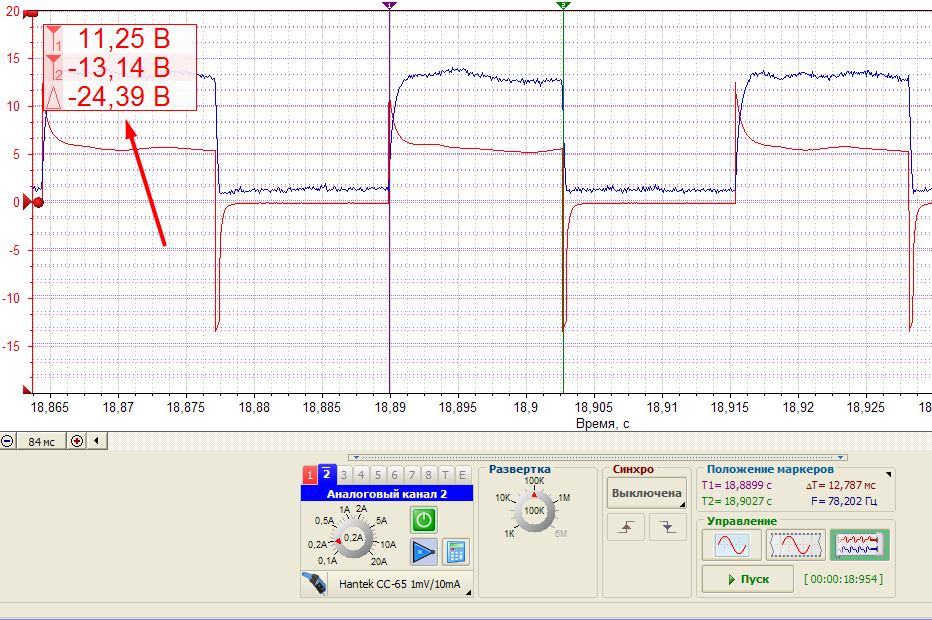The image size is (932, 620).
Task: Click the Время, с axis label
Action: click(602, 424)
